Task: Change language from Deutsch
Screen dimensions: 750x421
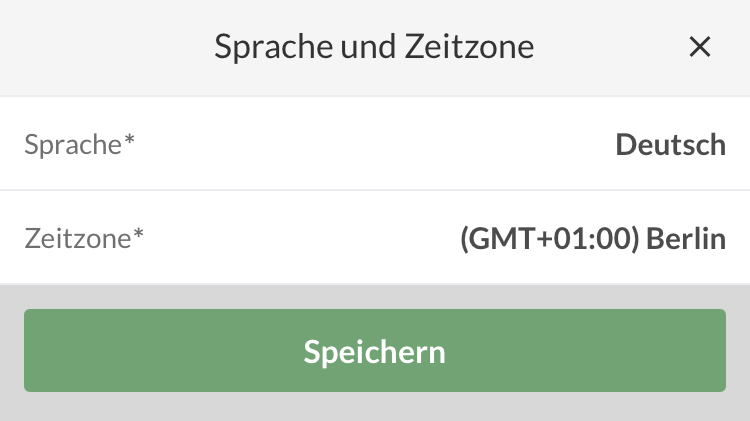Action: pos(670,144)
